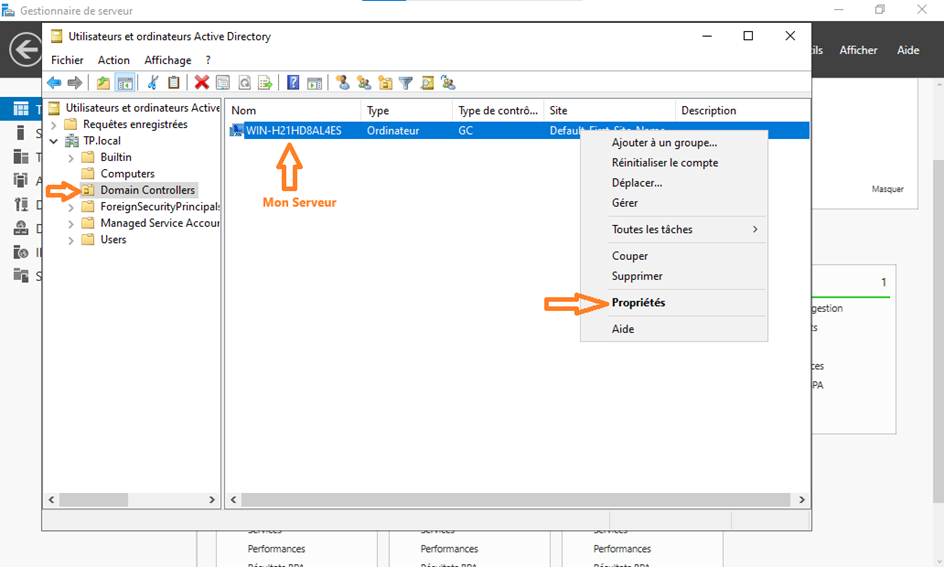Sort by the Type column header

tap(406, 111)
